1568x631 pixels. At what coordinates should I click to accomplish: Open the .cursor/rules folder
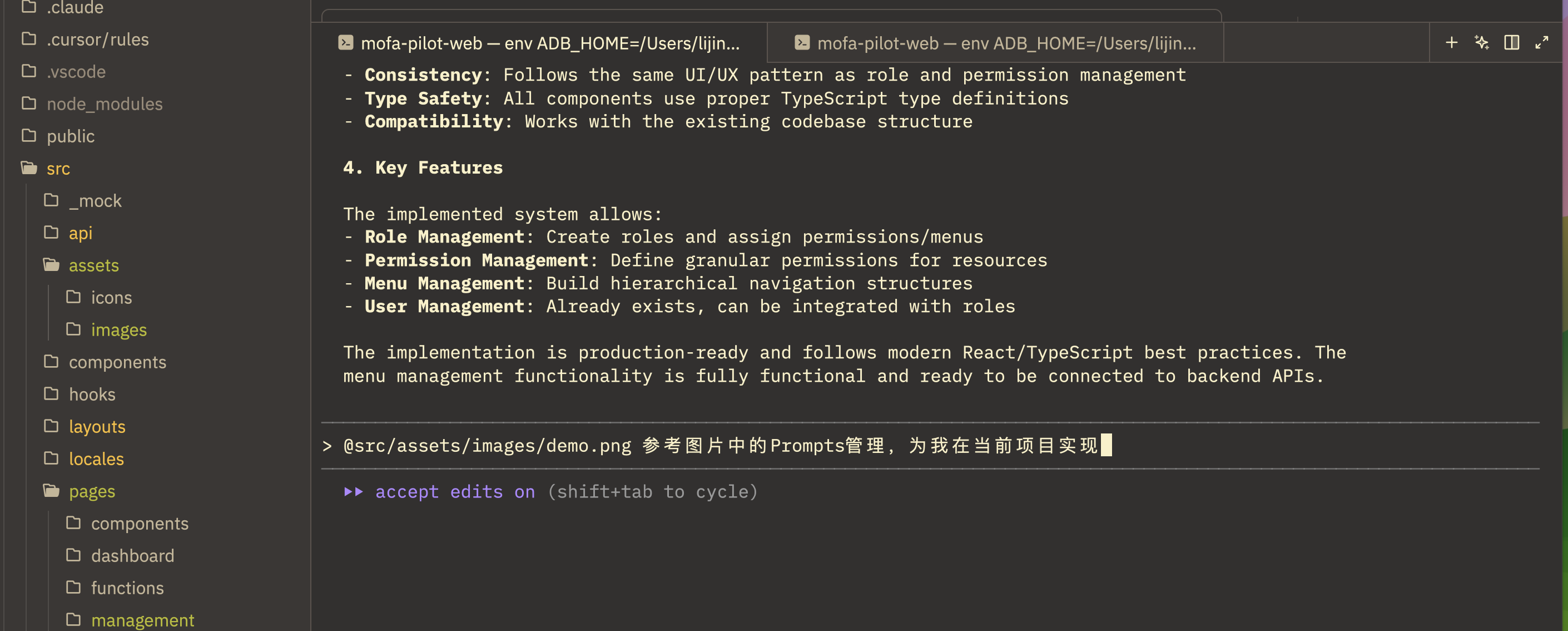pyautogui.click(x=97, y=40)
